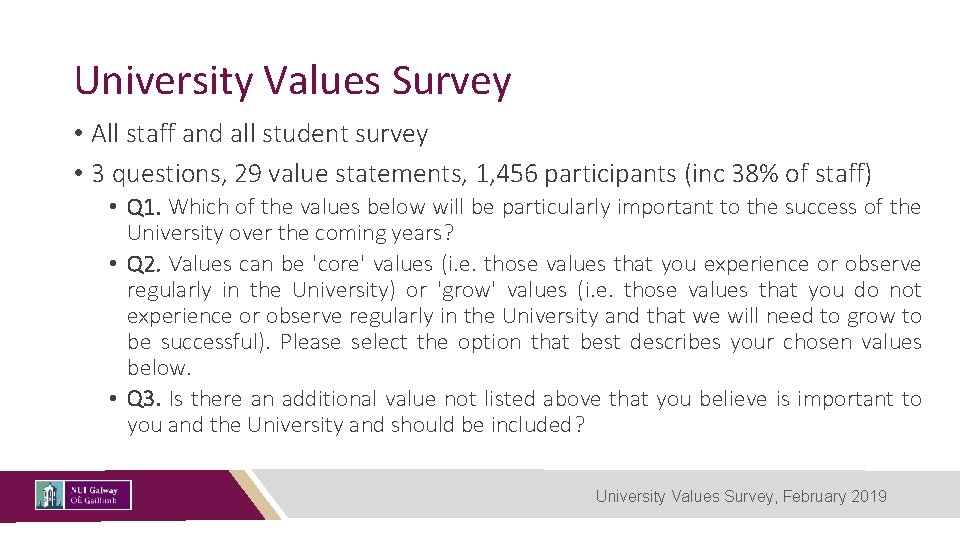Viewport: 960px width, 540px height.
Task: Click the "All staff and all student survey" bullet
Action: [259, 133]
